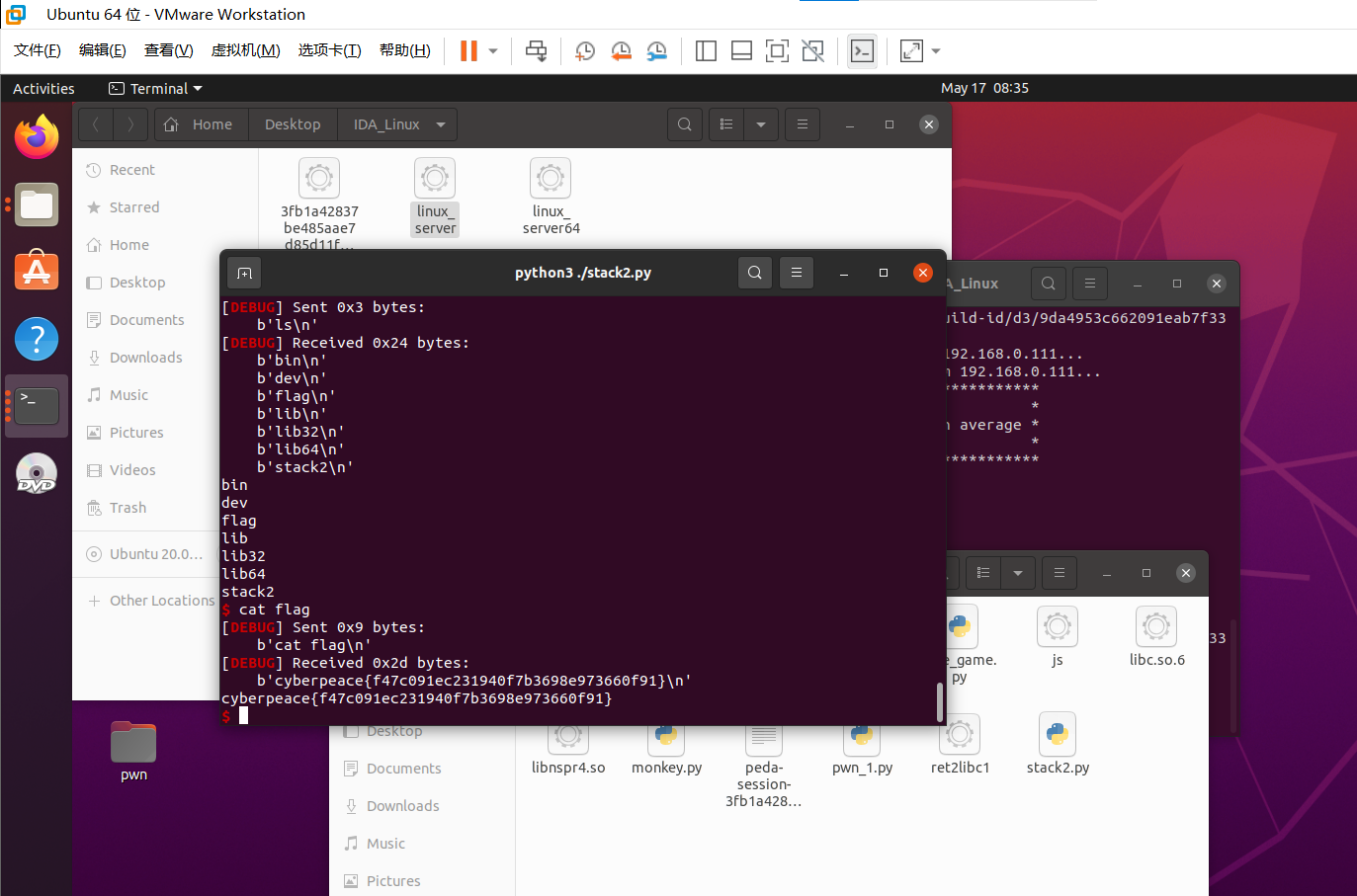
Task: Click search icon in background terminal
Action: click(1049, 284)
